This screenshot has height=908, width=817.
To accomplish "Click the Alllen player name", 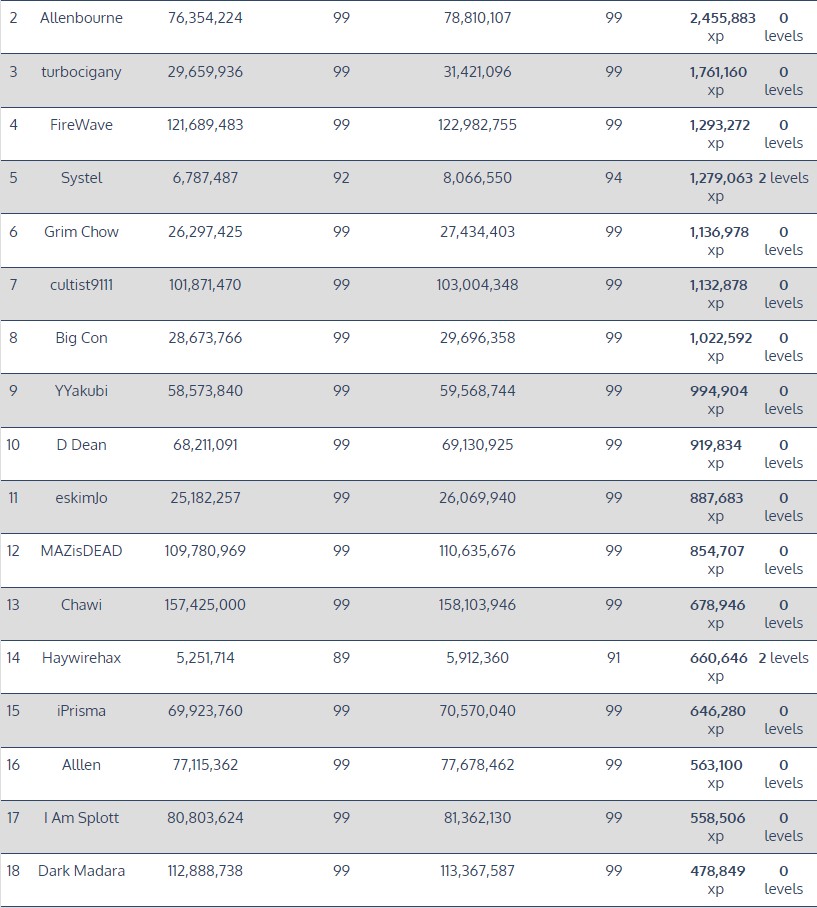I will [x=81, y=765].
